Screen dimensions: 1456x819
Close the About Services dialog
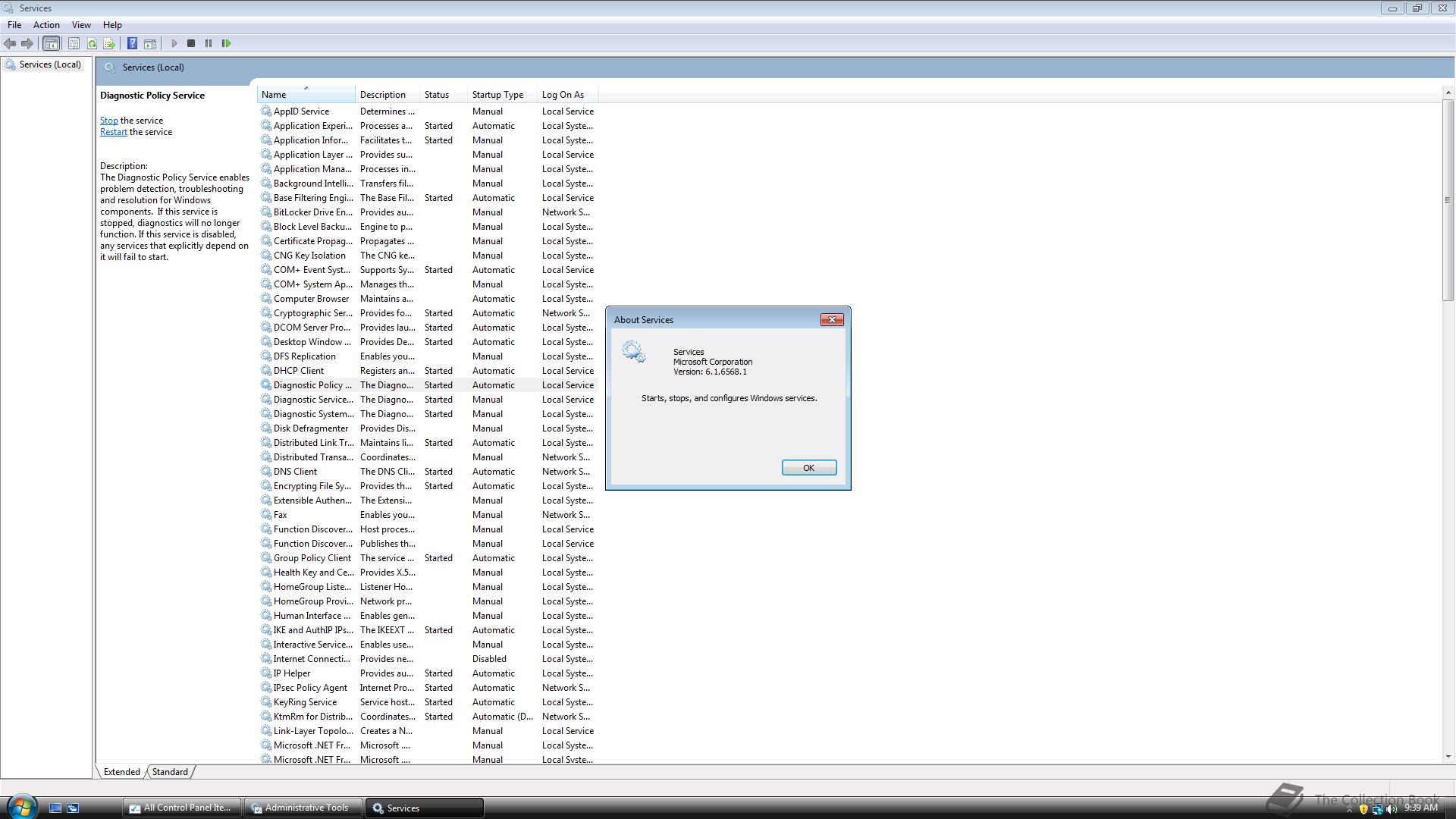[x=832, y=320]
